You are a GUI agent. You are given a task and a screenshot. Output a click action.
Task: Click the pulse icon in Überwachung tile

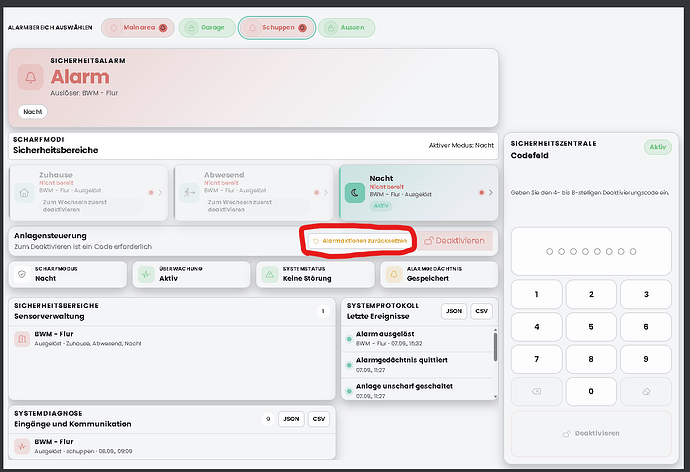146,274
